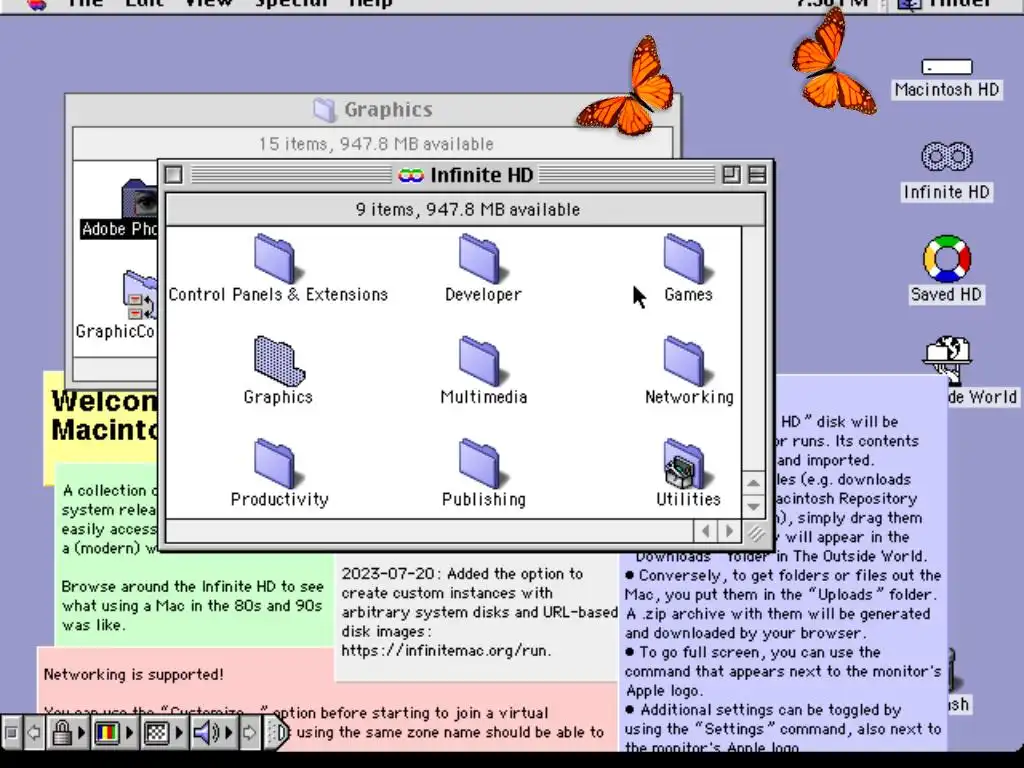Select the Games folder icon

pyautogui.click(x=686, y=259)
